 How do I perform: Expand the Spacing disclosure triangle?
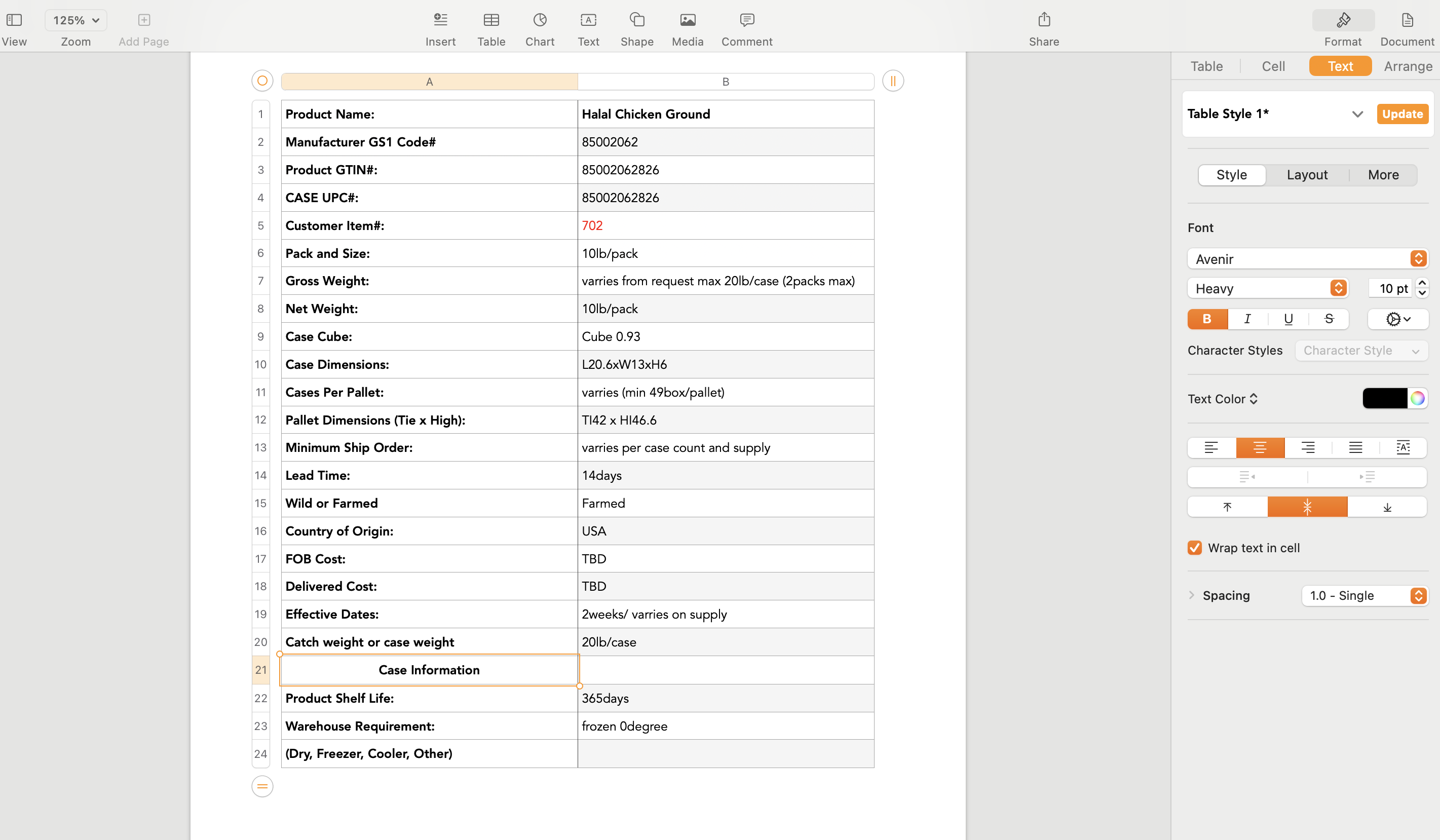1191,595
